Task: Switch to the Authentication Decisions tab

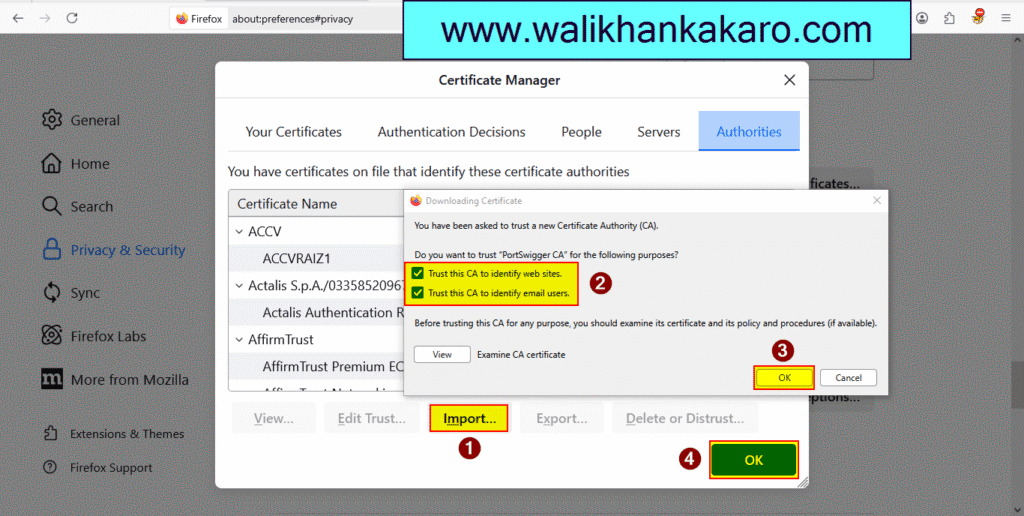Action: coord(451,132)
